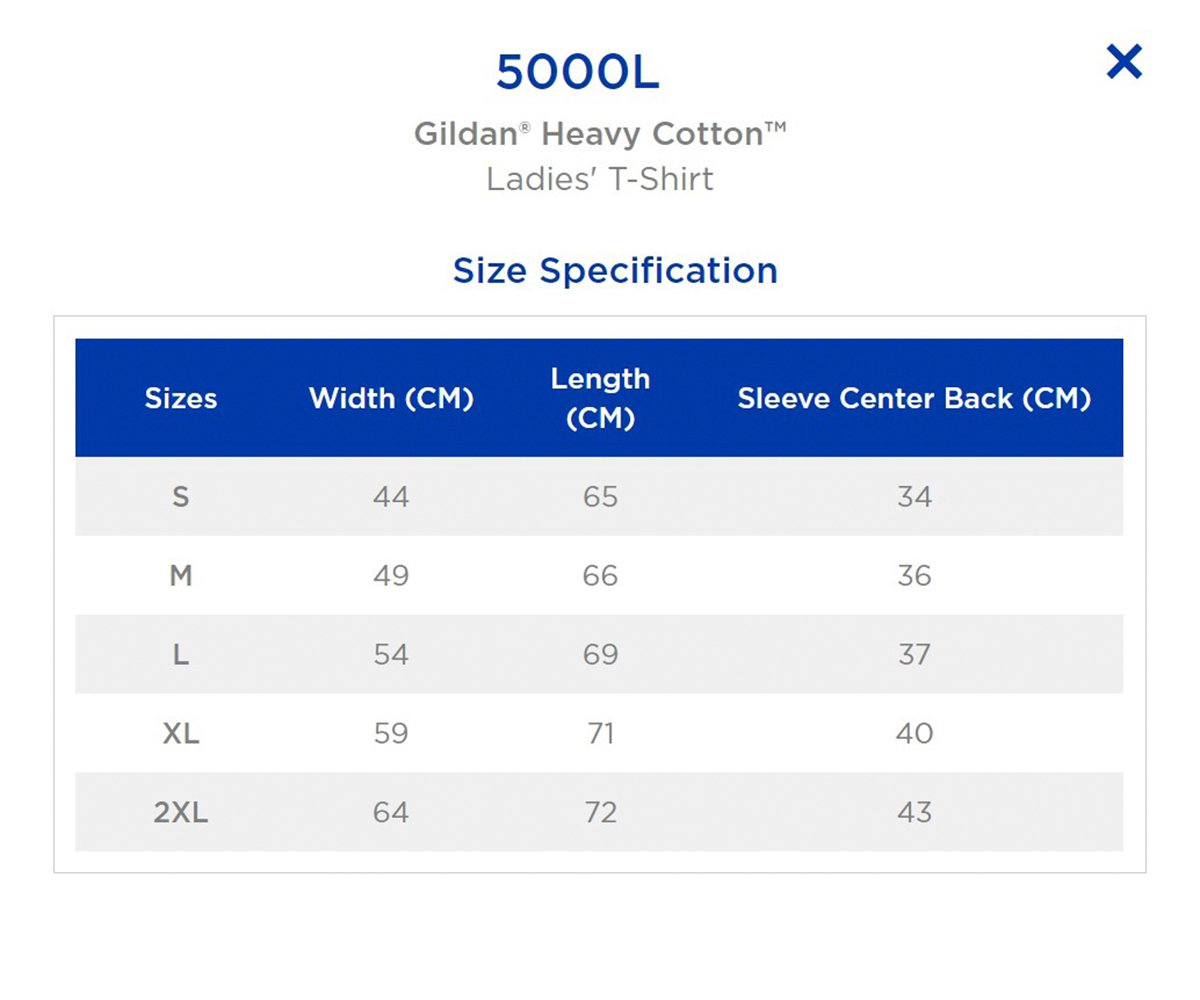
Task: Click the width value 64 for size 2XL
Action: coord(391,813)
